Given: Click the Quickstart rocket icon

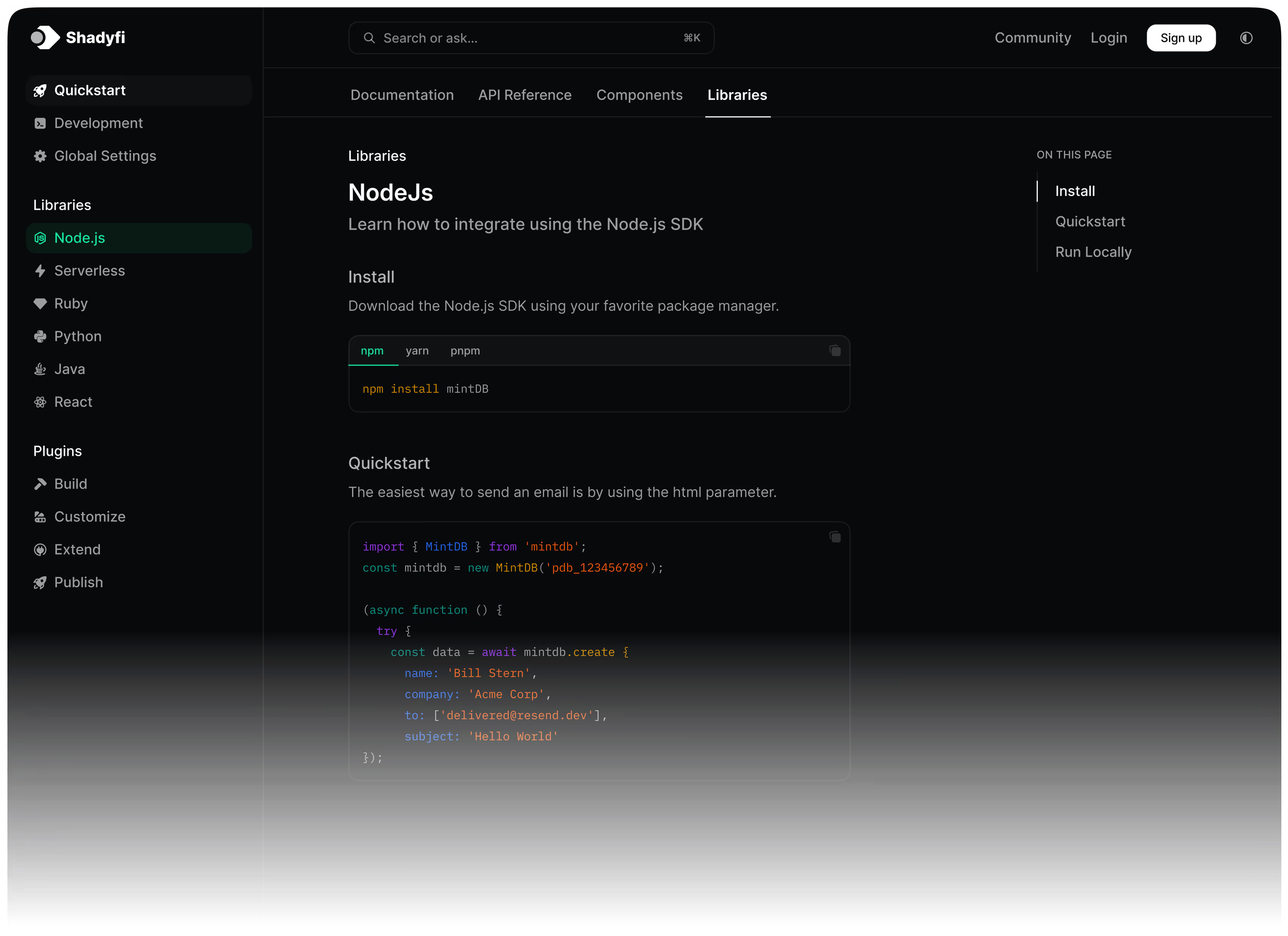Looking at the screenshot, I should (x=40, y=90).
